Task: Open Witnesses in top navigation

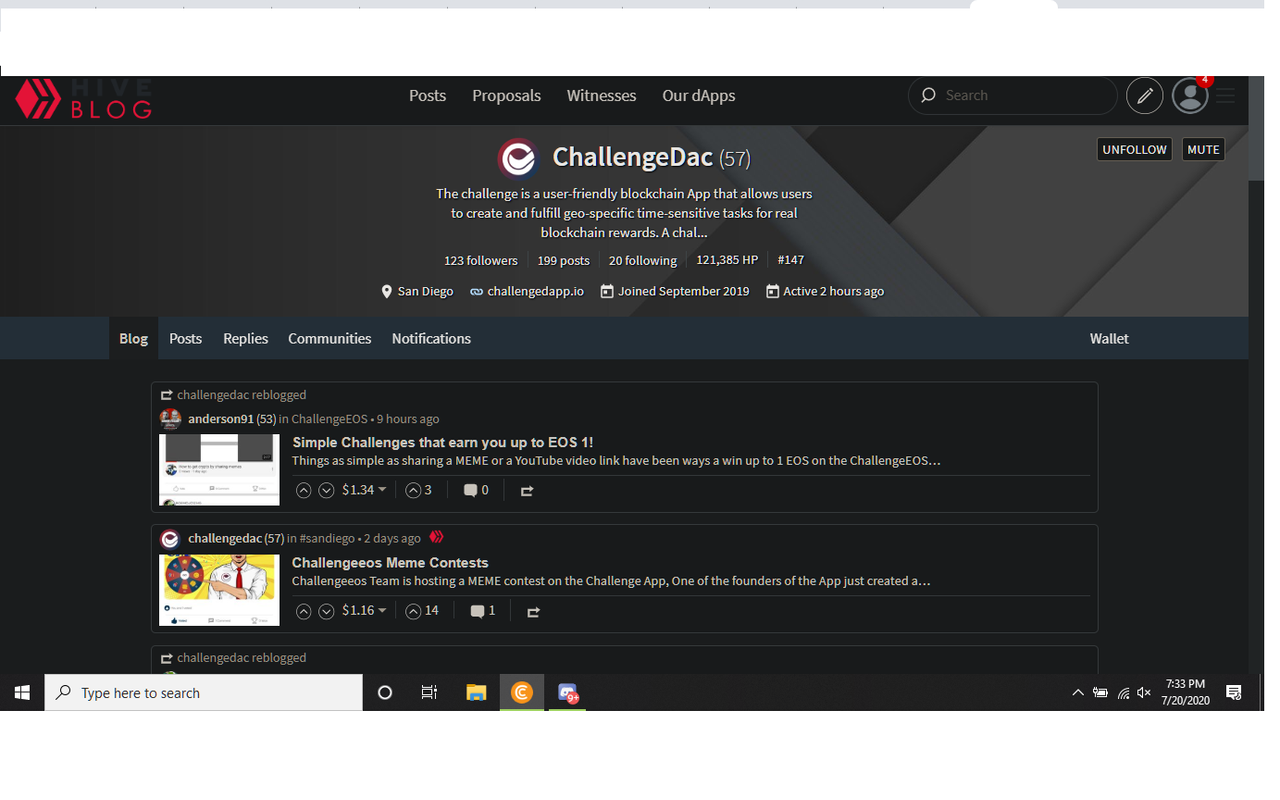Action: 601,96
